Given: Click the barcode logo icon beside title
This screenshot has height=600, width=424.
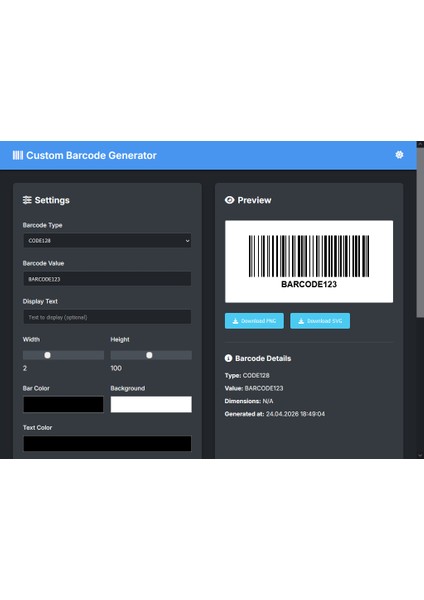Looking at the screenshot, I should tap(18, 155).
